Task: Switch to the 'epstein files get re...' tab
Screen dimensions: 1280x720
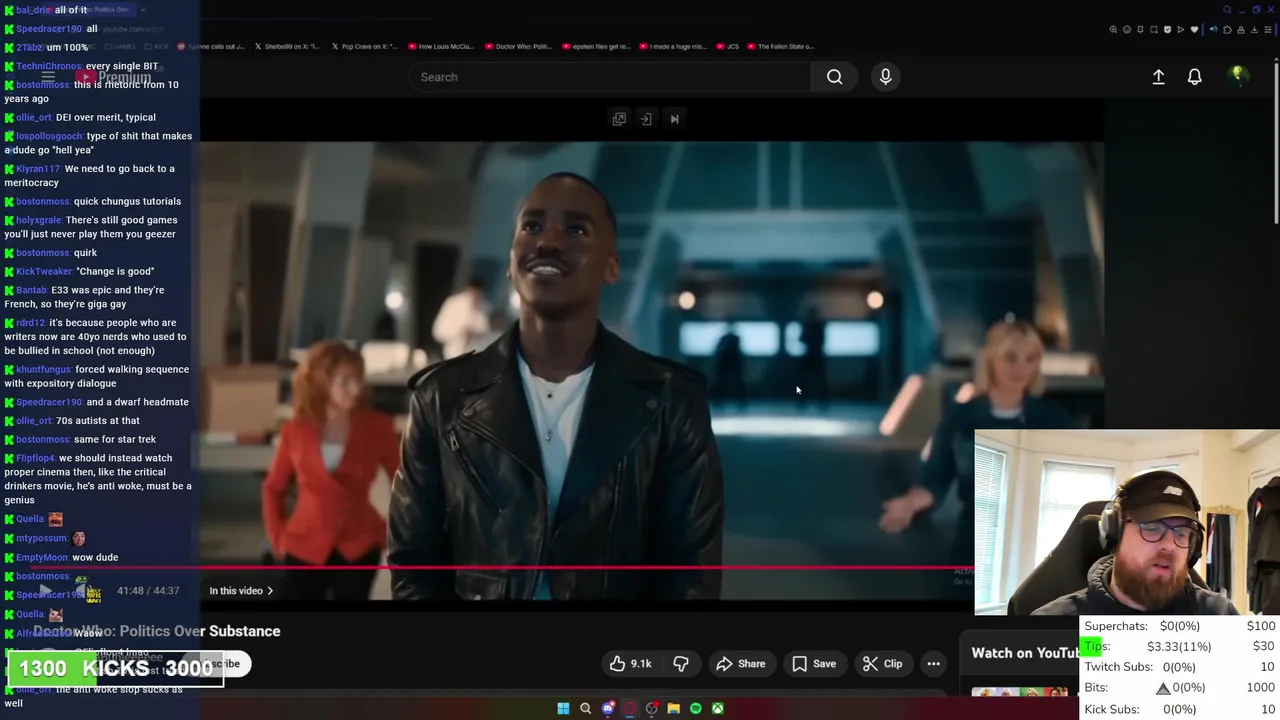Action: coord(596,46)
